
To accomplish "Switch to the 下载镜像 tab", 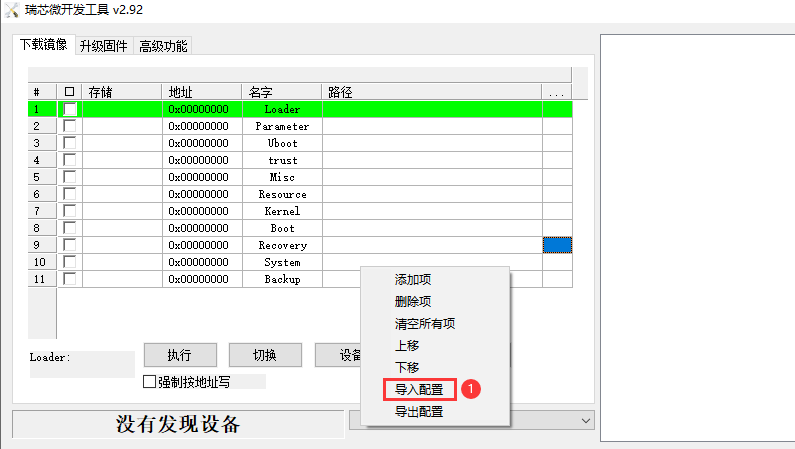I will pos(44,45).
